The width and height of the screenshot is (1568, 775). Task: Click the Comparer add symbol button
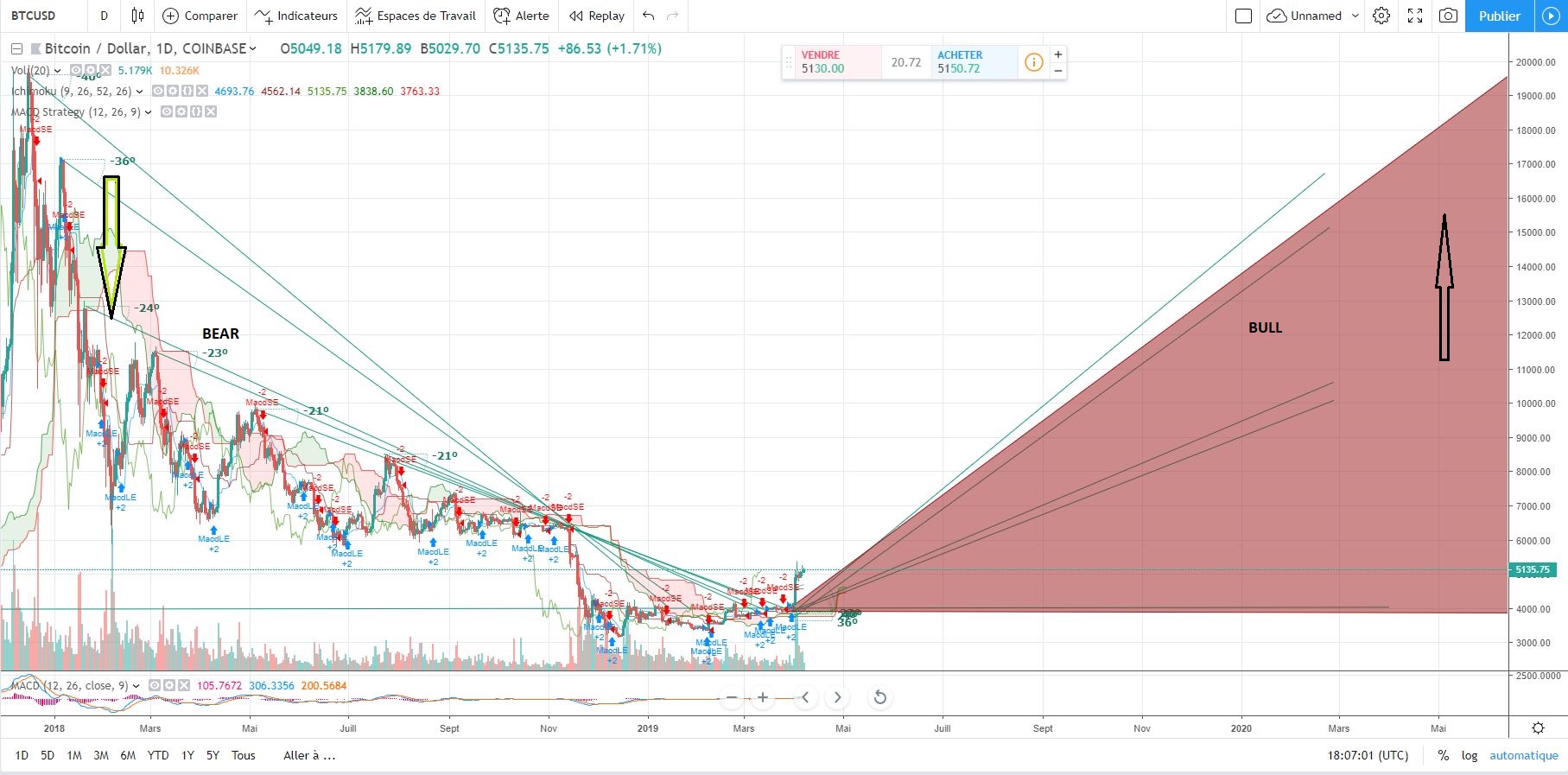(200, 16)
